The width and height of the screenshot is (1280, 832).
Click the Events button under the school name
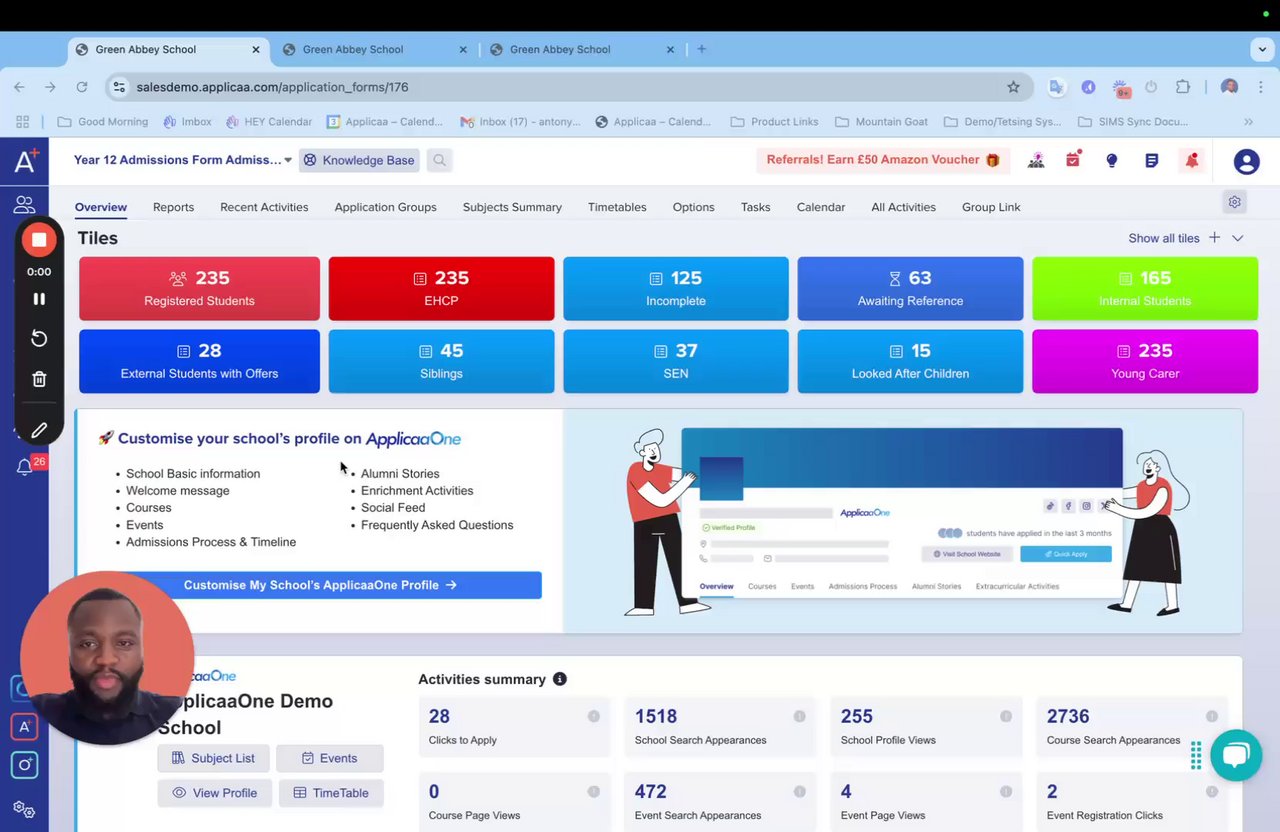point(329,758)
